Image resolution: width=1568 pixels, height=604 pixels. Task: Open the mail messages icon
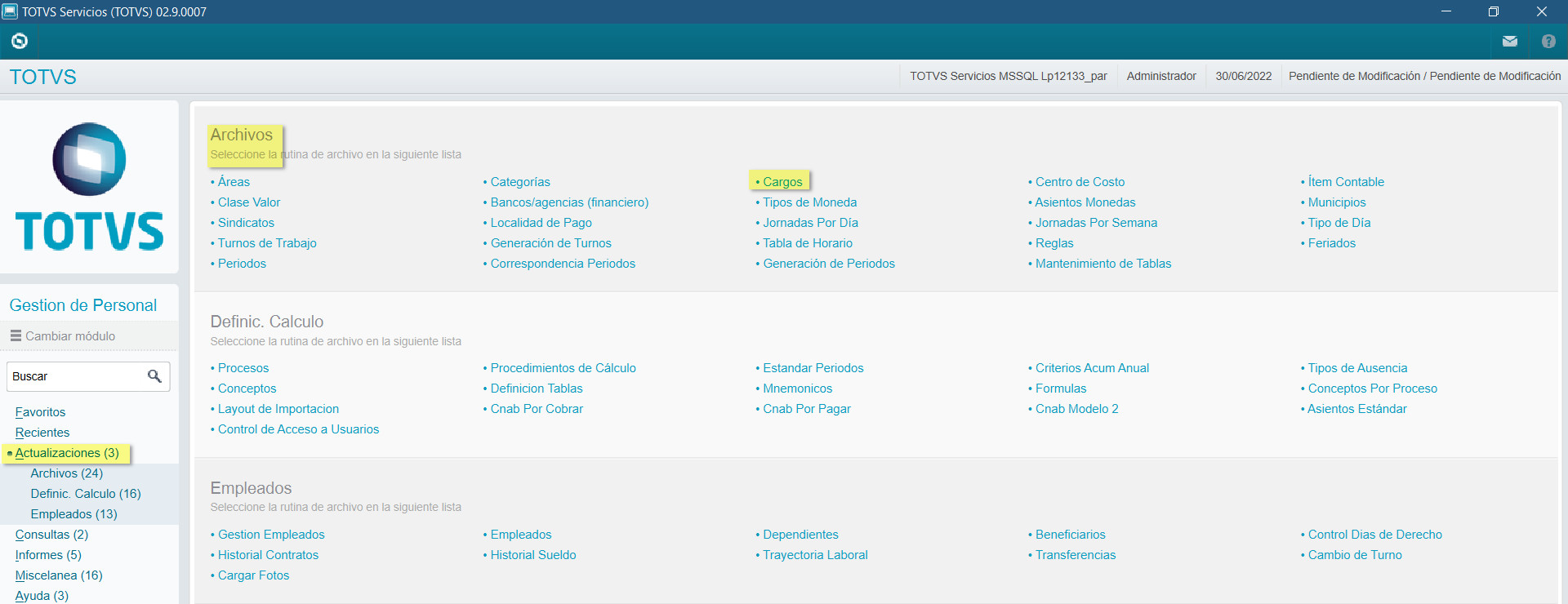point(1510,41)
